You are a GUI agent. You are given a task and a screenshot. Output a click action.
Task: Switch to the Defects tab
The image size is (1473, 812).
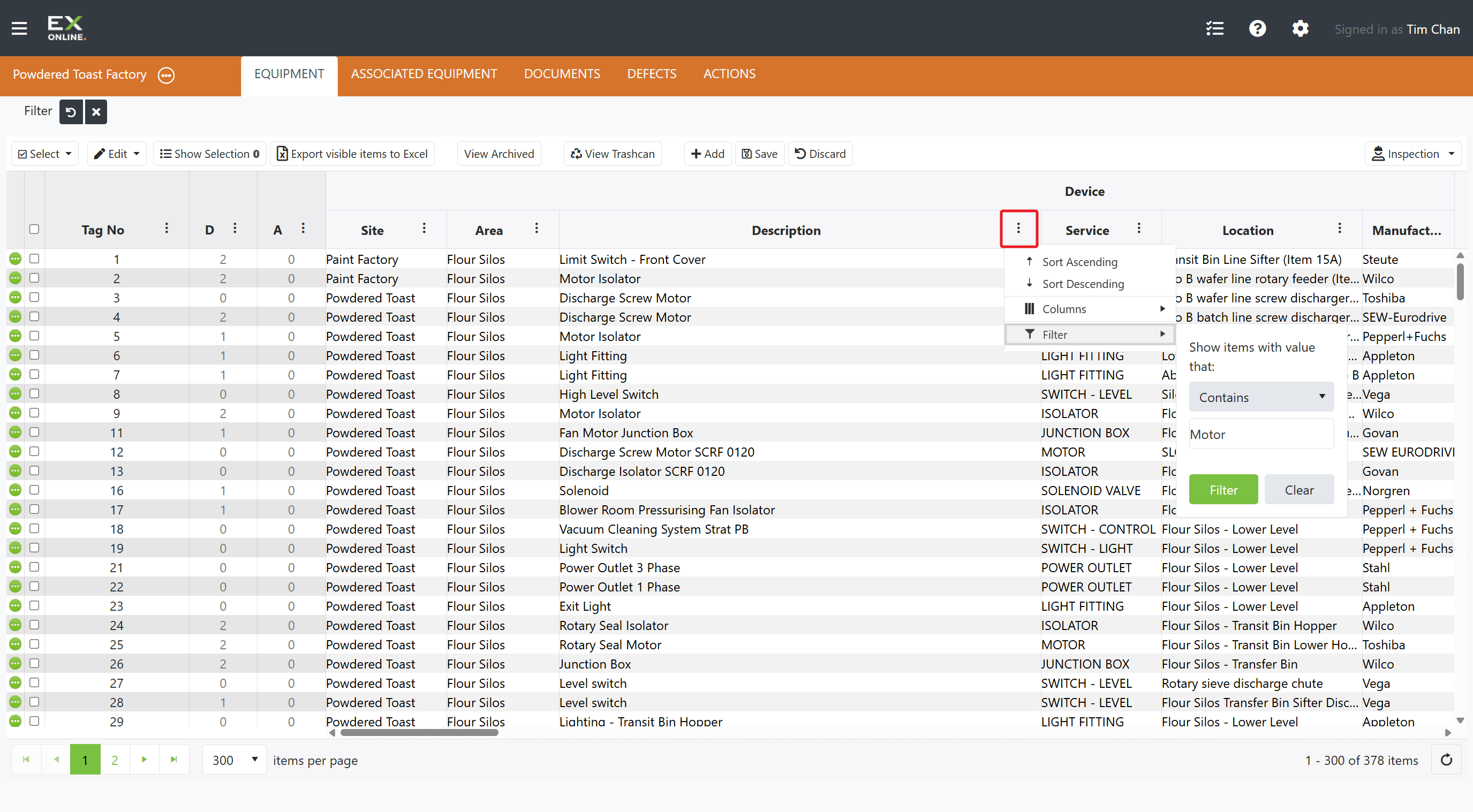[651, 74]
